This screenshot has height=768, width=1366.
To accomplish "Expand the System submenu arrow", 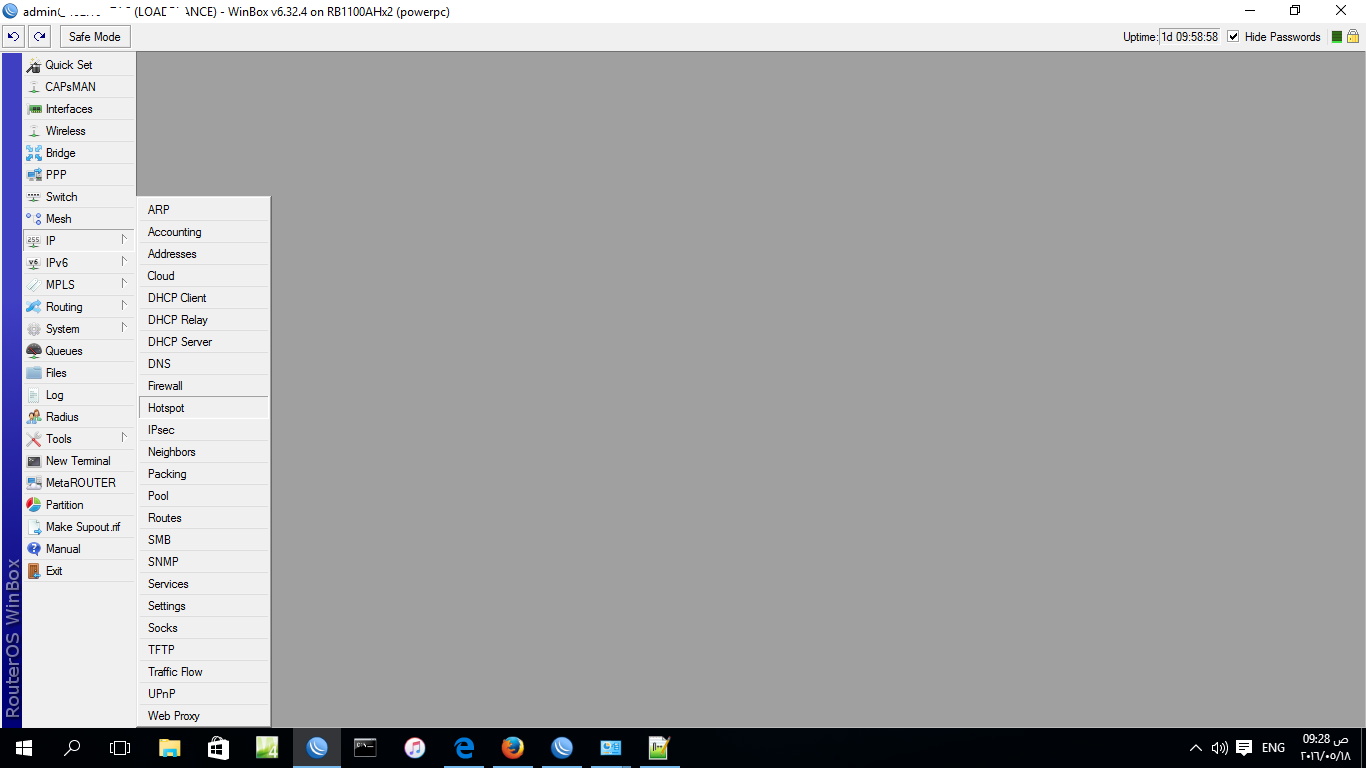I will click(124, 328).
